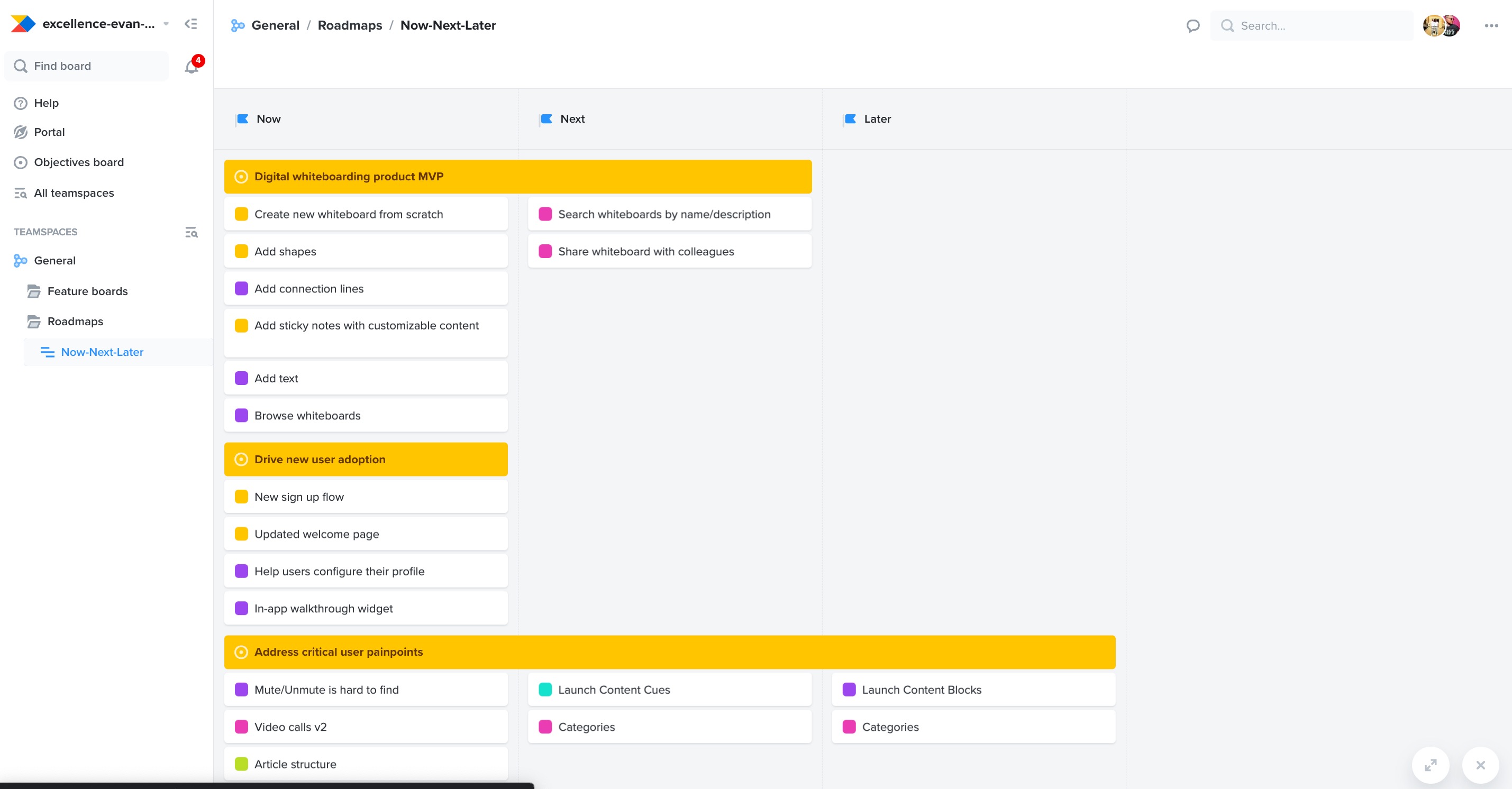Open the In-app walkthrough widget card
This screenshot has width=1512, height=789.
point(366,608)
